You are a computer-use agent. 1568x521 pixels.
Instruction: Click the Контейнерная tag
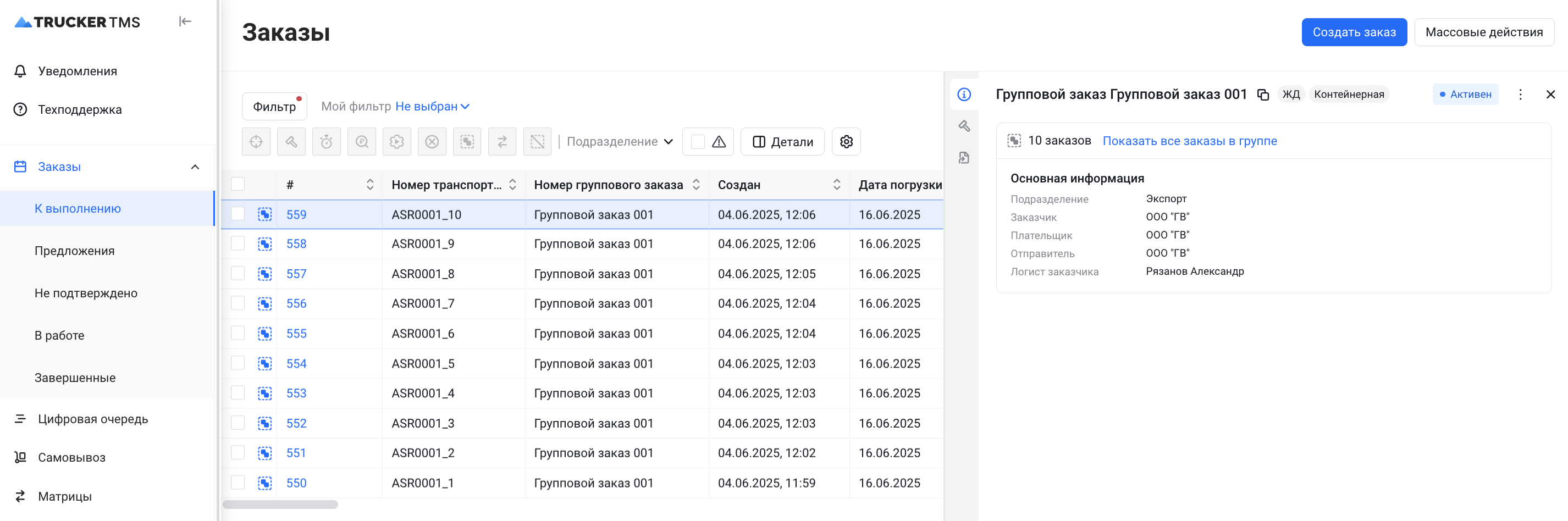point(1349,95)
